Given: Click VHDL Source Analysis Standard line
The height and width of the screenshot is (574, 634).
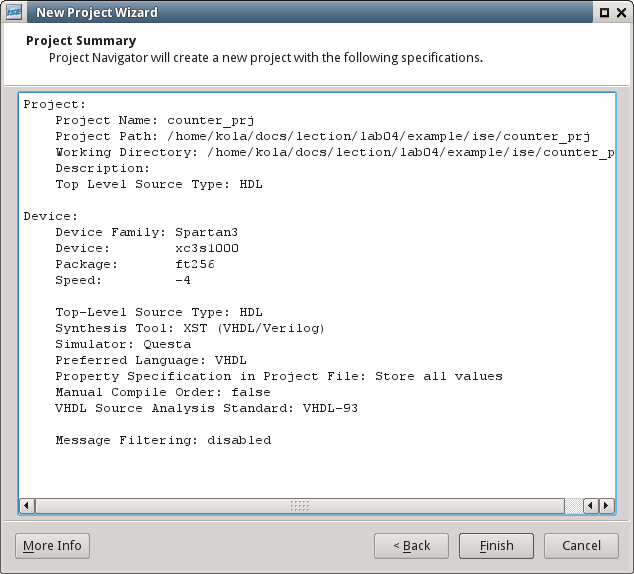Looking at the screenshot, I should pos(207,408).
